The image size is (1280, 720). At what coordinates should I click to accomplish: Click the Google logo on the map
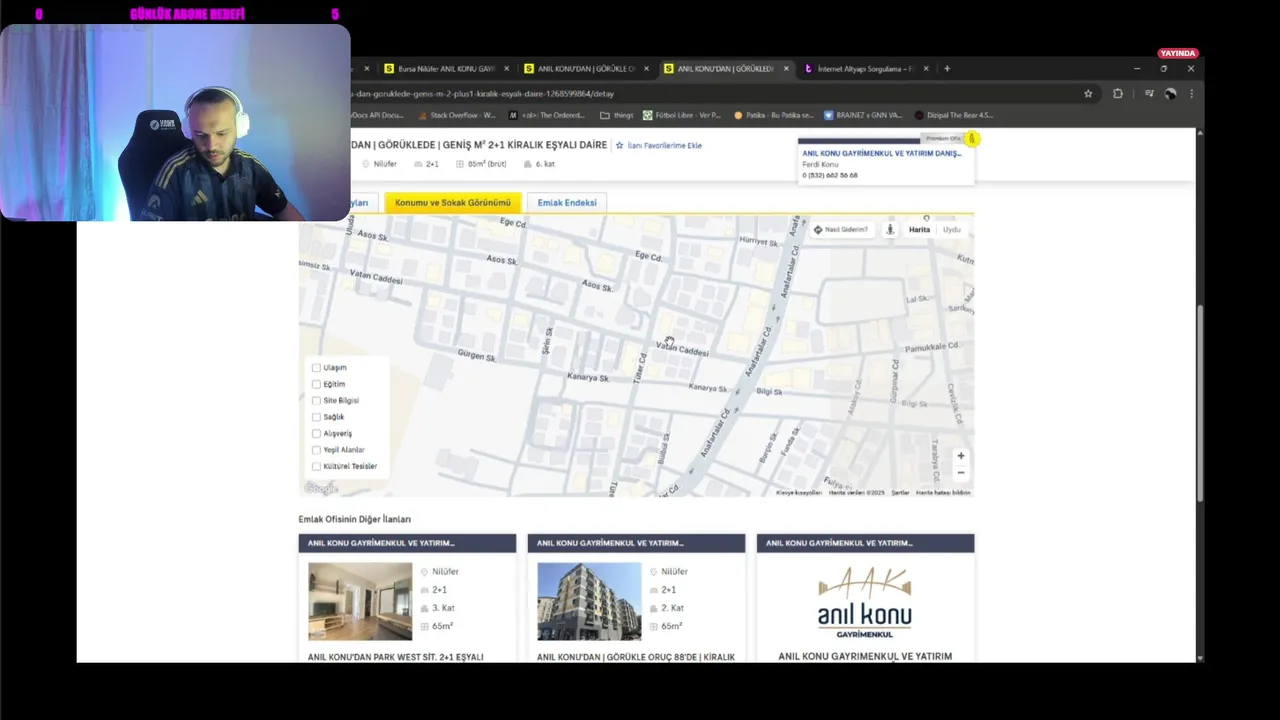click(321, 489)
